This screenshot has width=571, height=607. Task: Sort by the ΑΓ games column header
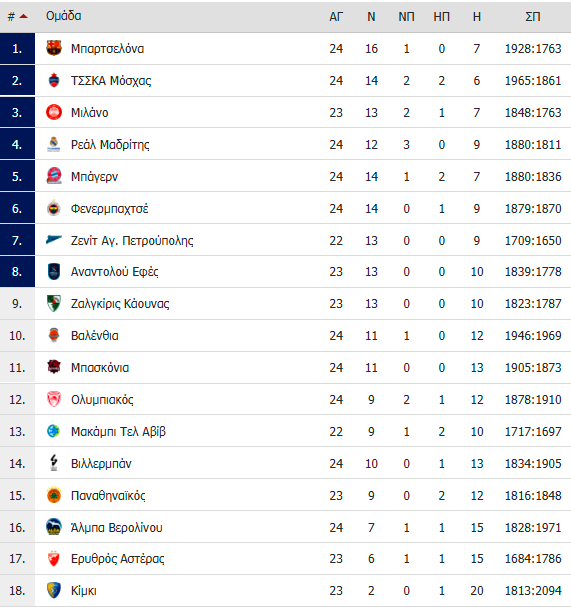pyautogui.click(x=336, y=17)
